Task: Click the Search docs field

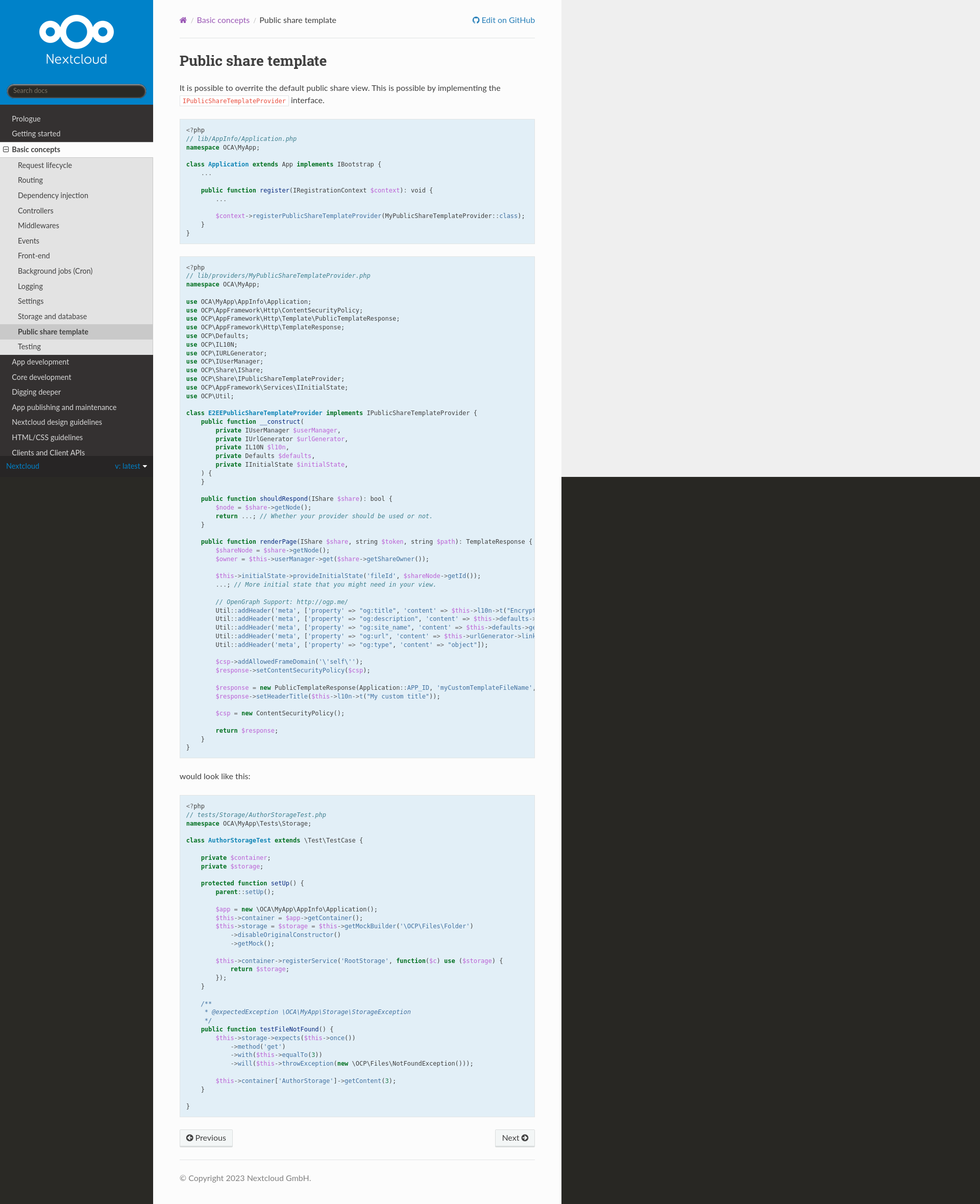Action: [76, 91]
